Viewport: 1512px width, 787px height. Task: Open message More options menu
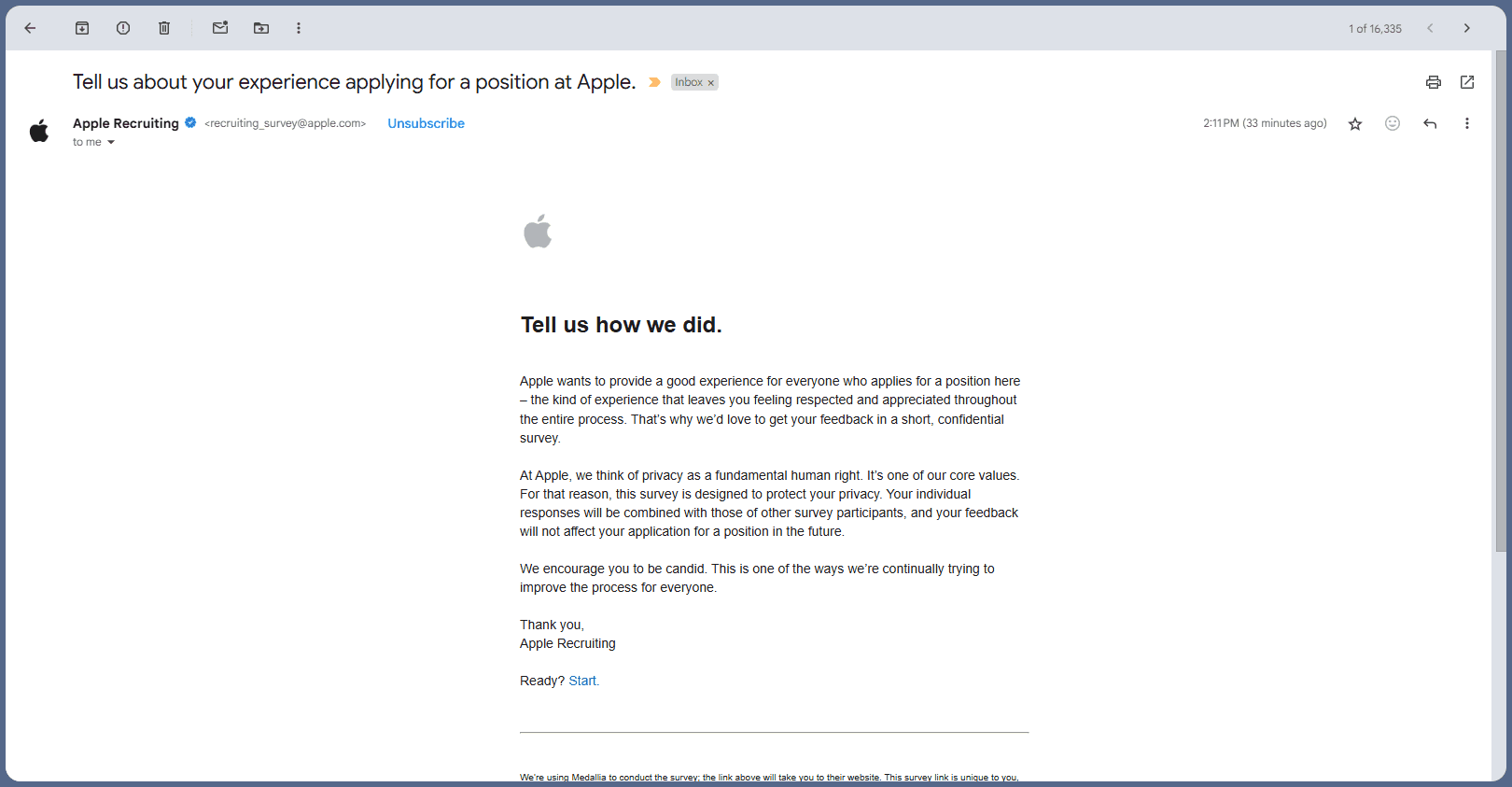click(1467, 123)
